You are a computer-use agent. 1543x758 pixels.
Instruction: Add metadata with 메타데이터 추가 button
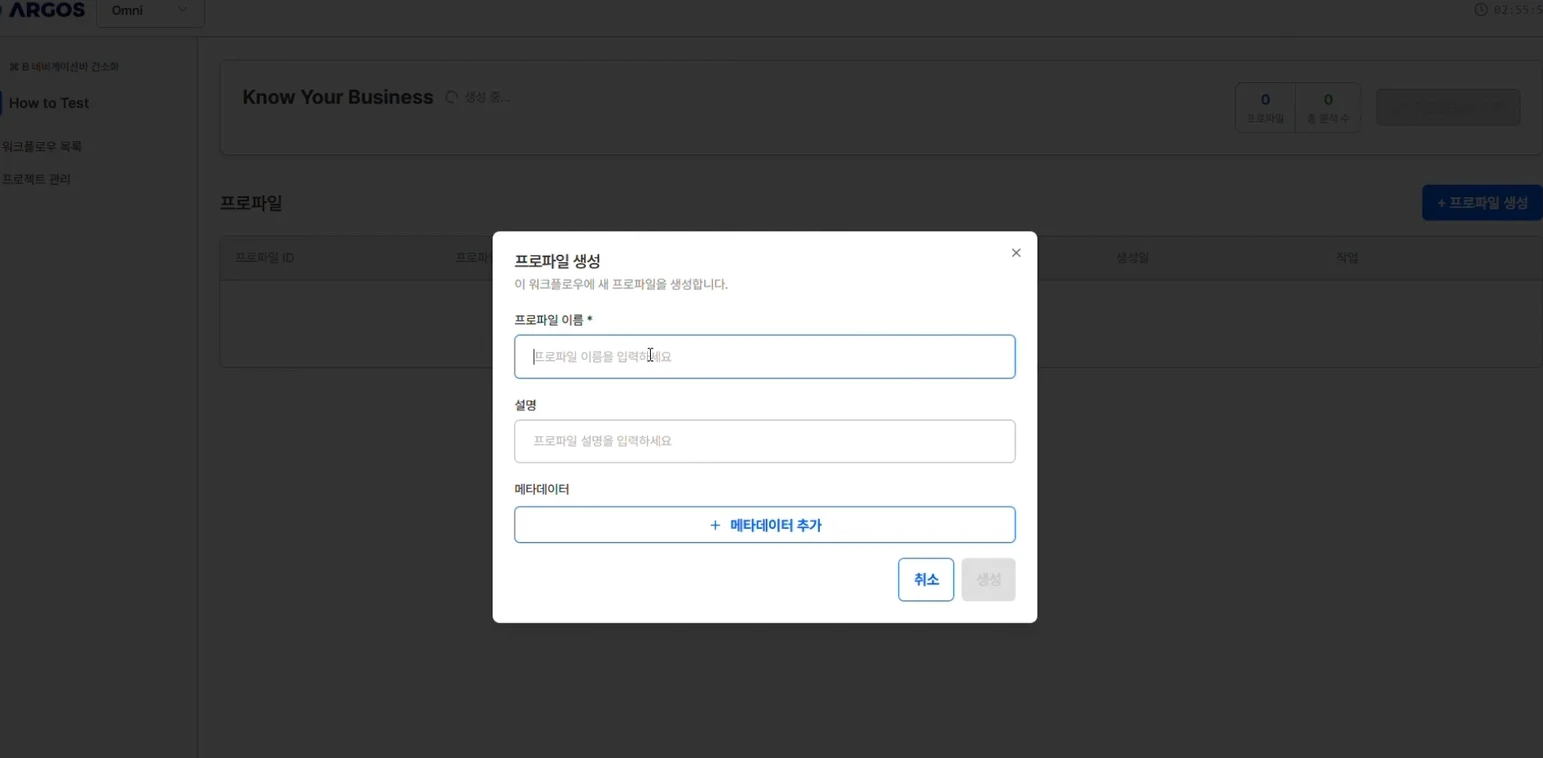click(764, 525)
